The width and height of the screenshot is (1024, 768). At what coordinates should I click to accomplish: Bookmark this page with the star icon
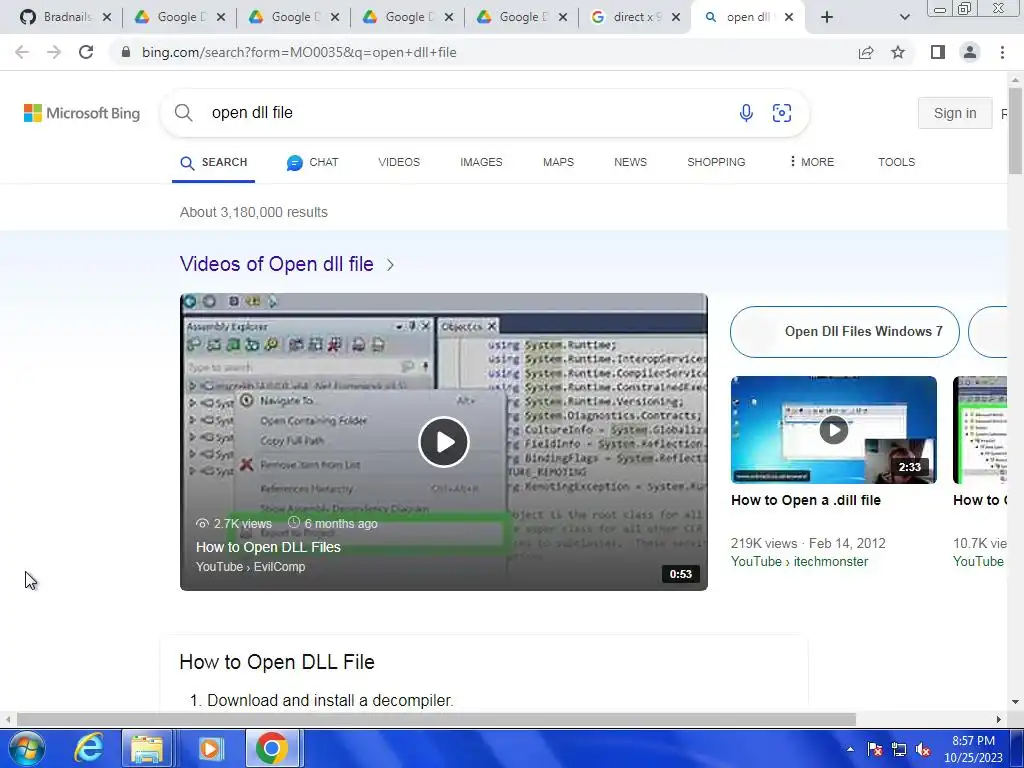point(898,52)
